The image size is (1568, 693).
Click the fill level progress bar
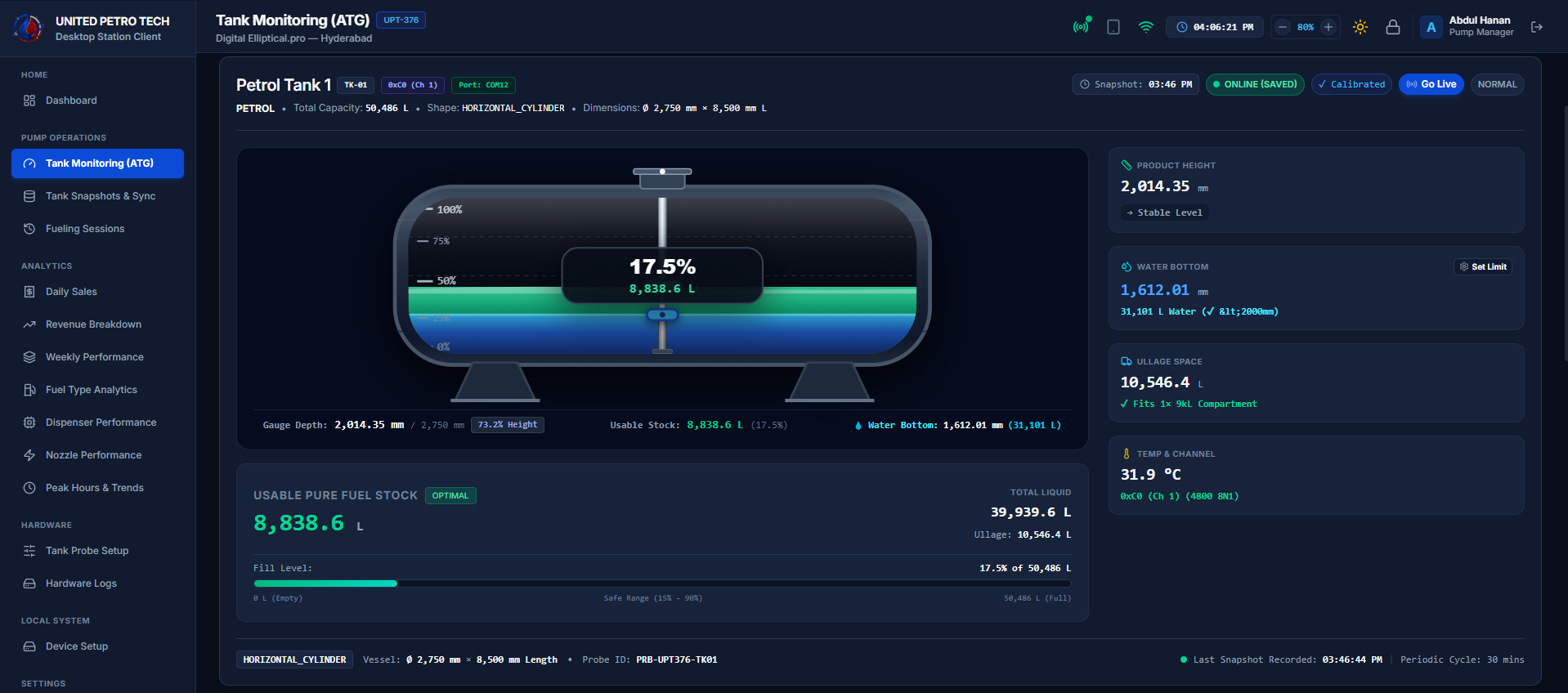[x=662, y=583]
